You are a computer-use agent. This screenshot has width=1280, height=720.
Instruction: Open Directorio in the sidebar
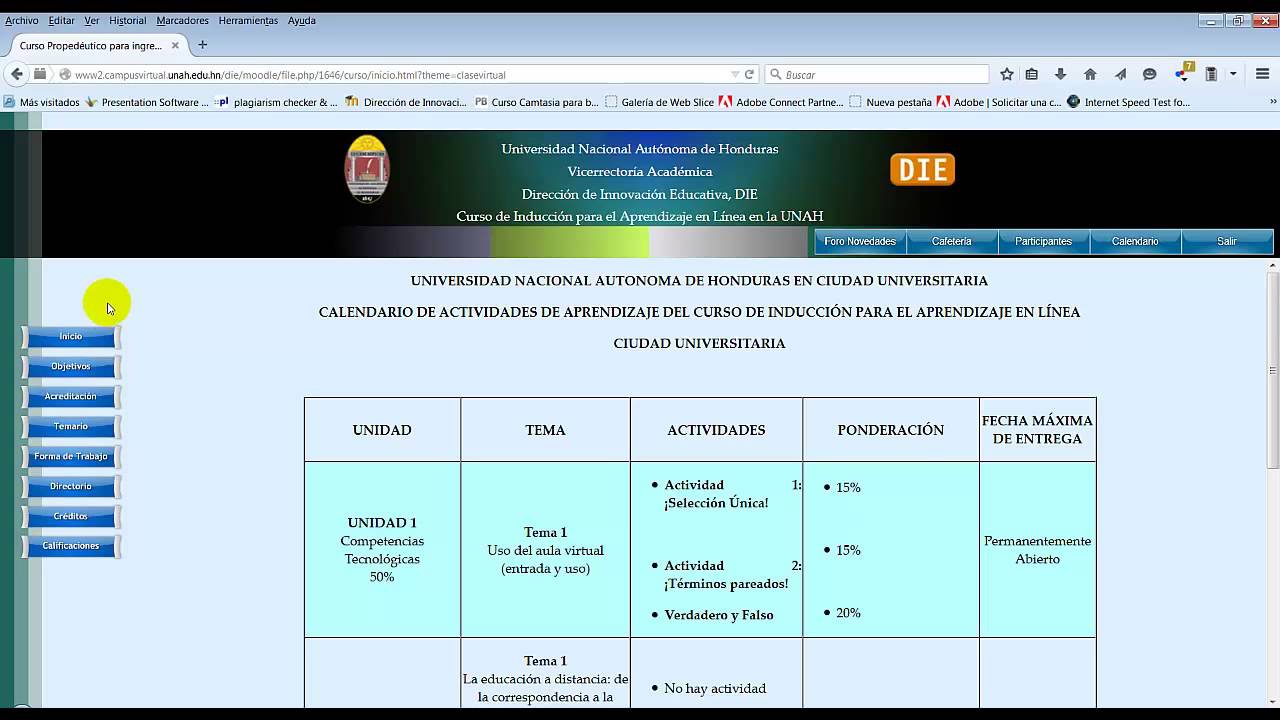click(70, 486)
